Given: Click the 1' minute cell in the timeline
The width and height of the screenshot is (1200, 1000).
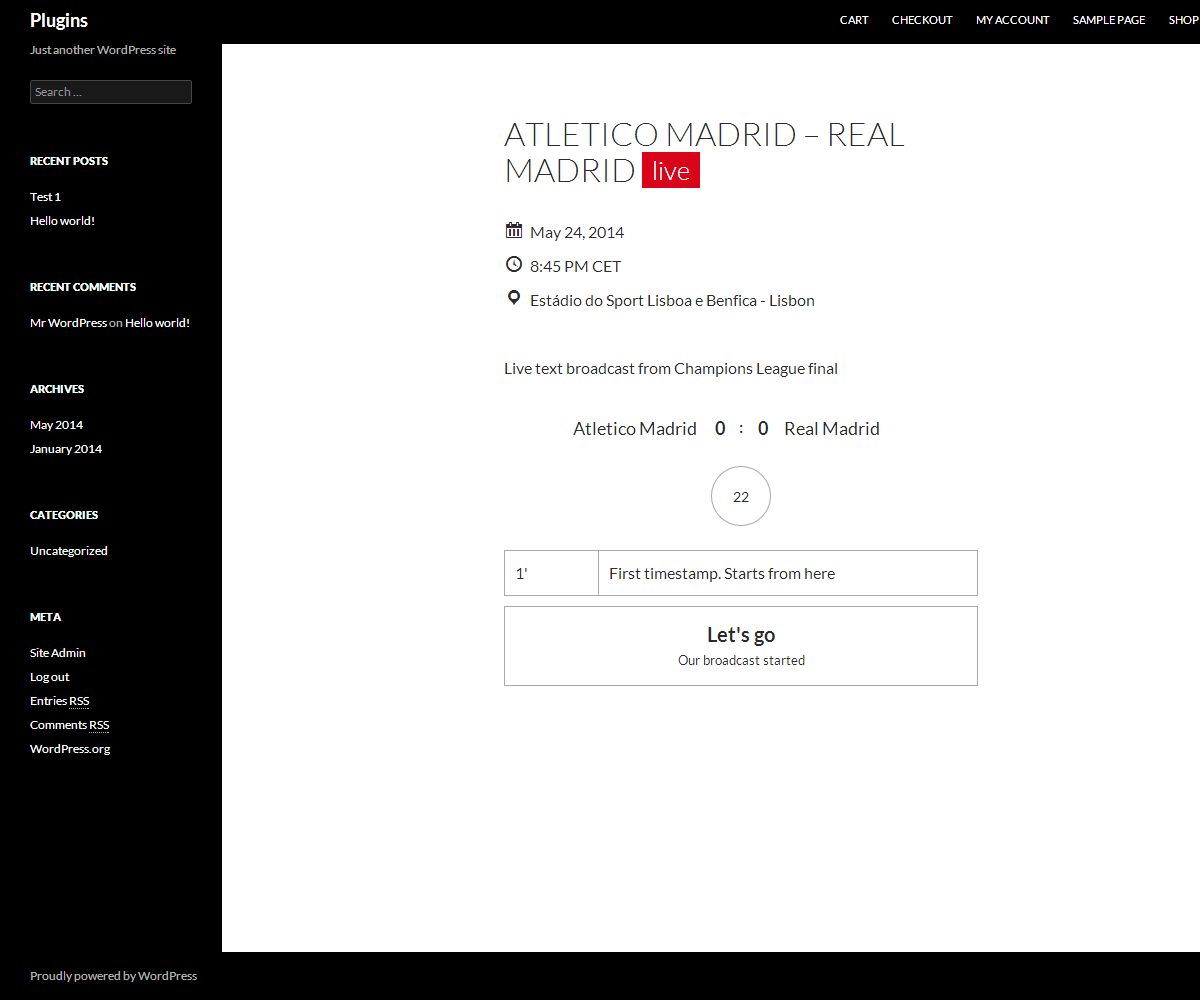Looking at the screenshot, I should pos(552,573).
